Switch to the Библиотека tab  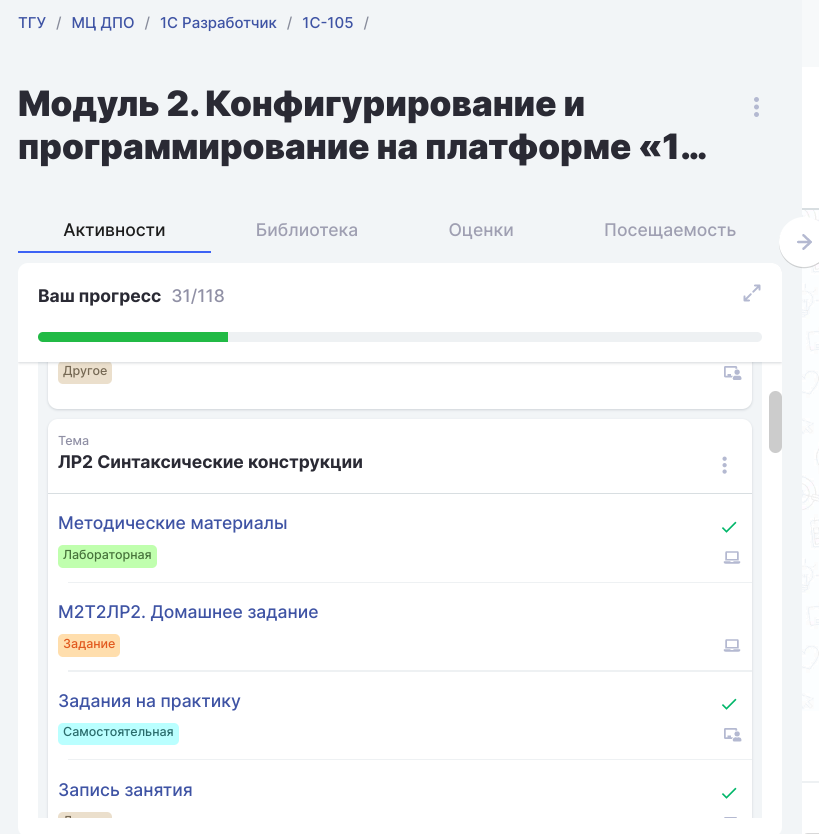point(307,230)
